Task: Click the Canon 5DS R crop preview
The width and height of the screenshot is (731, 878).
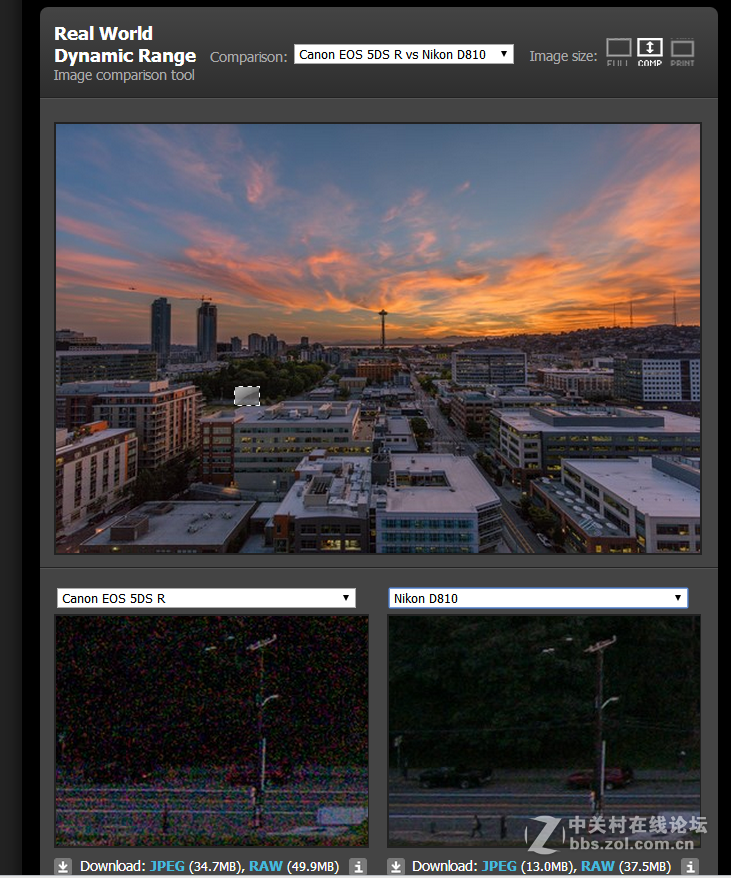Action: click(211, 730)
